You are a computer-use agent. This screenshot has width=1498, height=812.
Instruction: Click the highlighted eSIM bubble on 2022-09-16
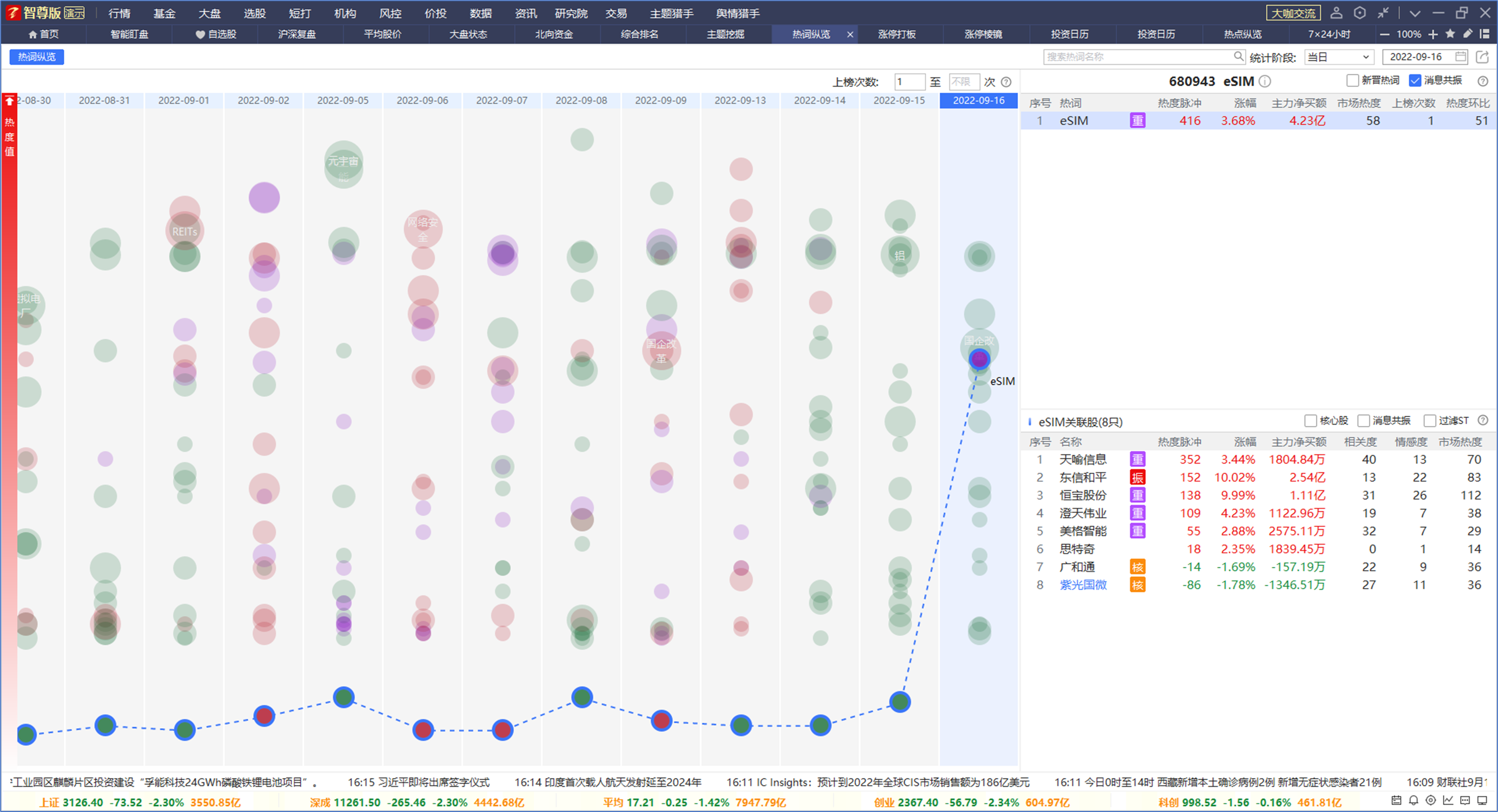coord(979,359)
